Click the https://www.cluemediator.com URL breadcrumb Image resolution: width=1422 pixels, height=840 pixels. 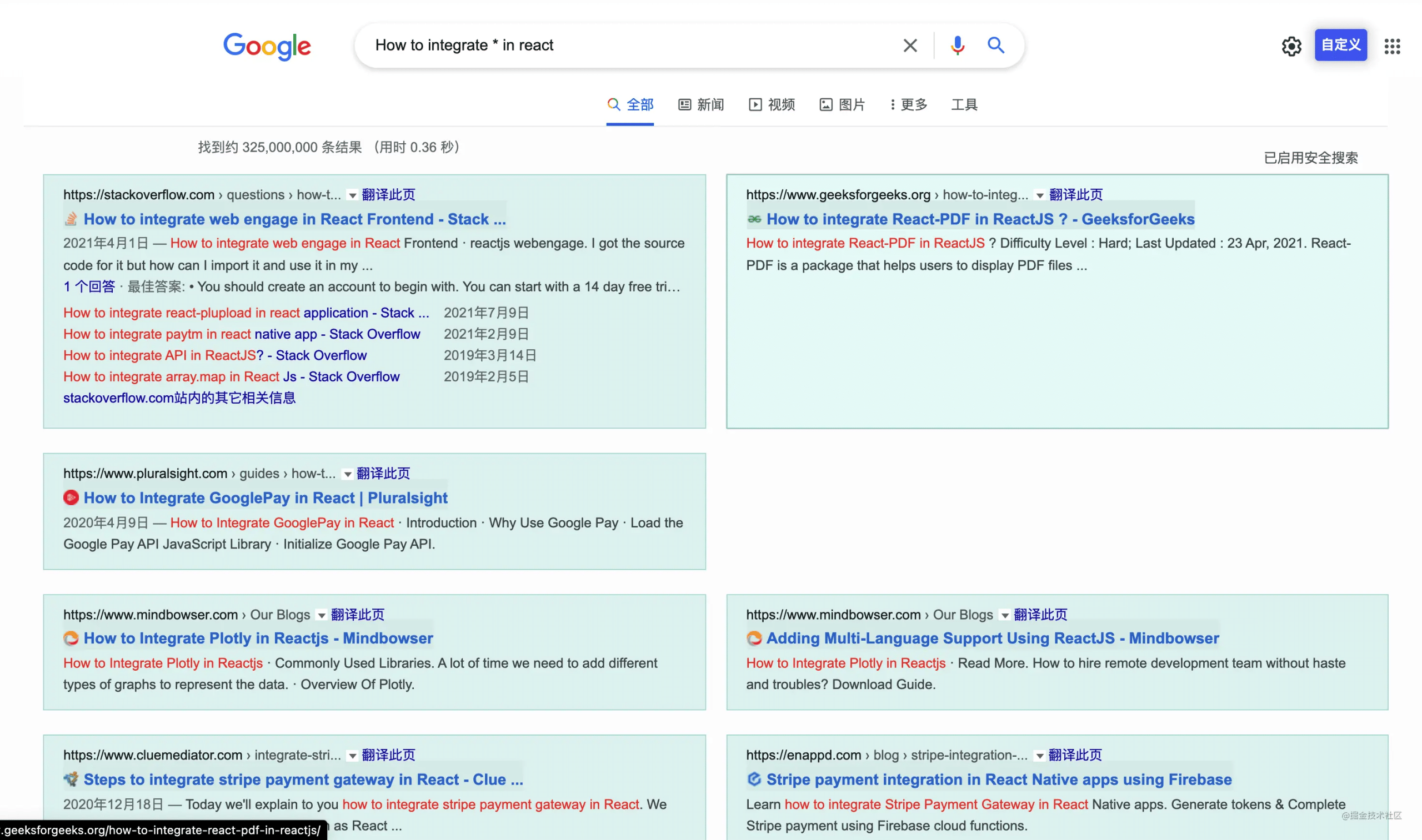202,755
